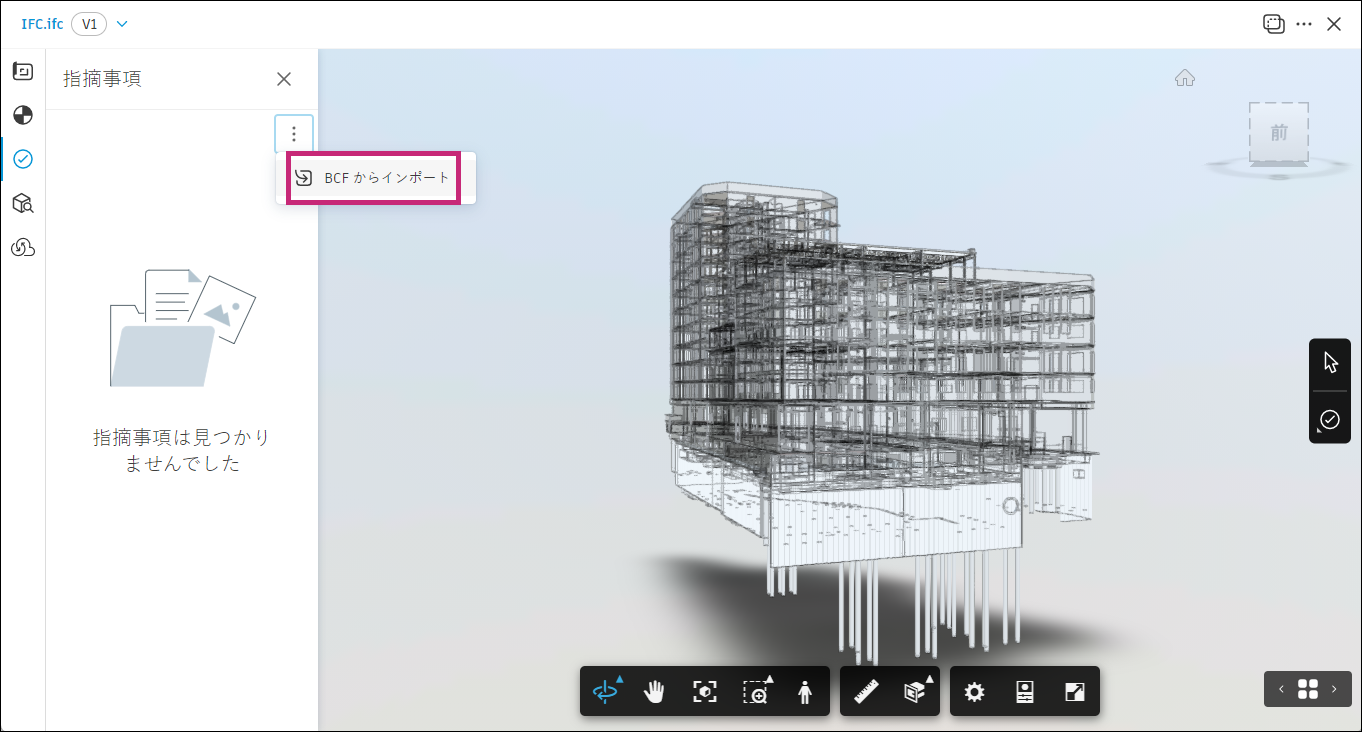Switch to Walk mode person icon

[x=805, y=691]
